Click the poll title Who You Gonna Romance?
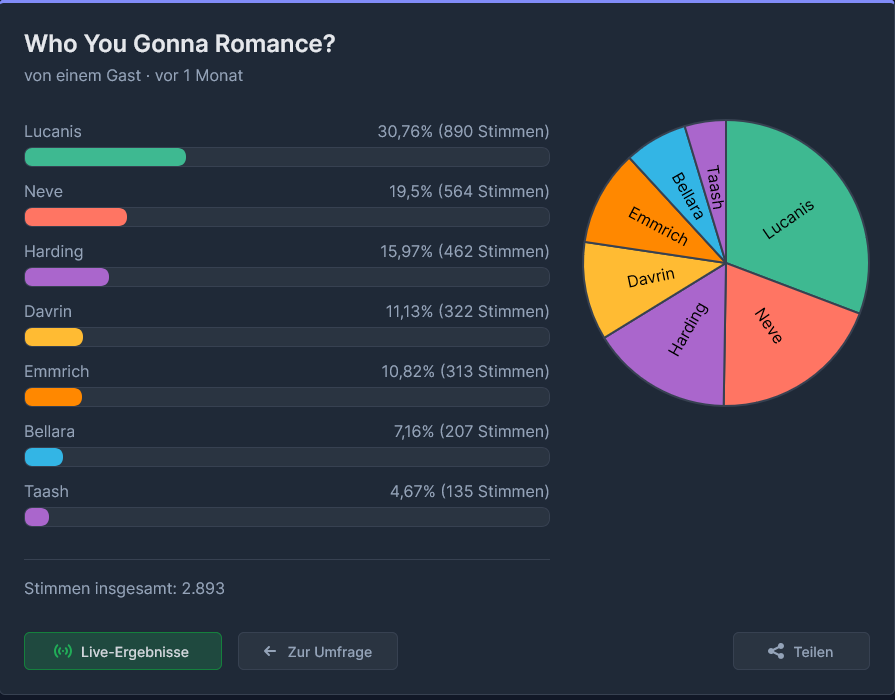This screenshot has height=700, width=895. (x=180, y=44)
